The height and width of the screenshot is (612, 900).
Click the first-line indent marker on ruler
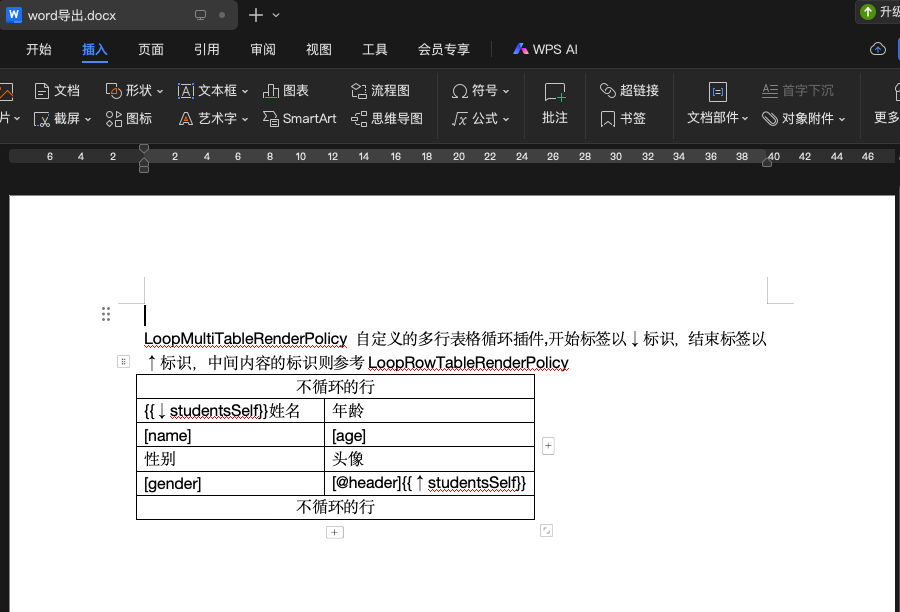click(x=144, y=149)
